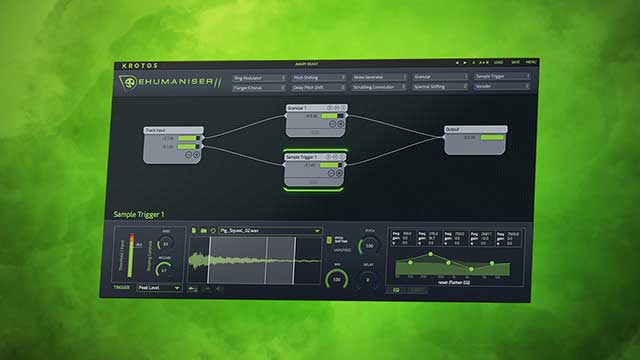
Task: Open the Trigger Peak Level dropdown
Action: (x=159, y=288)
